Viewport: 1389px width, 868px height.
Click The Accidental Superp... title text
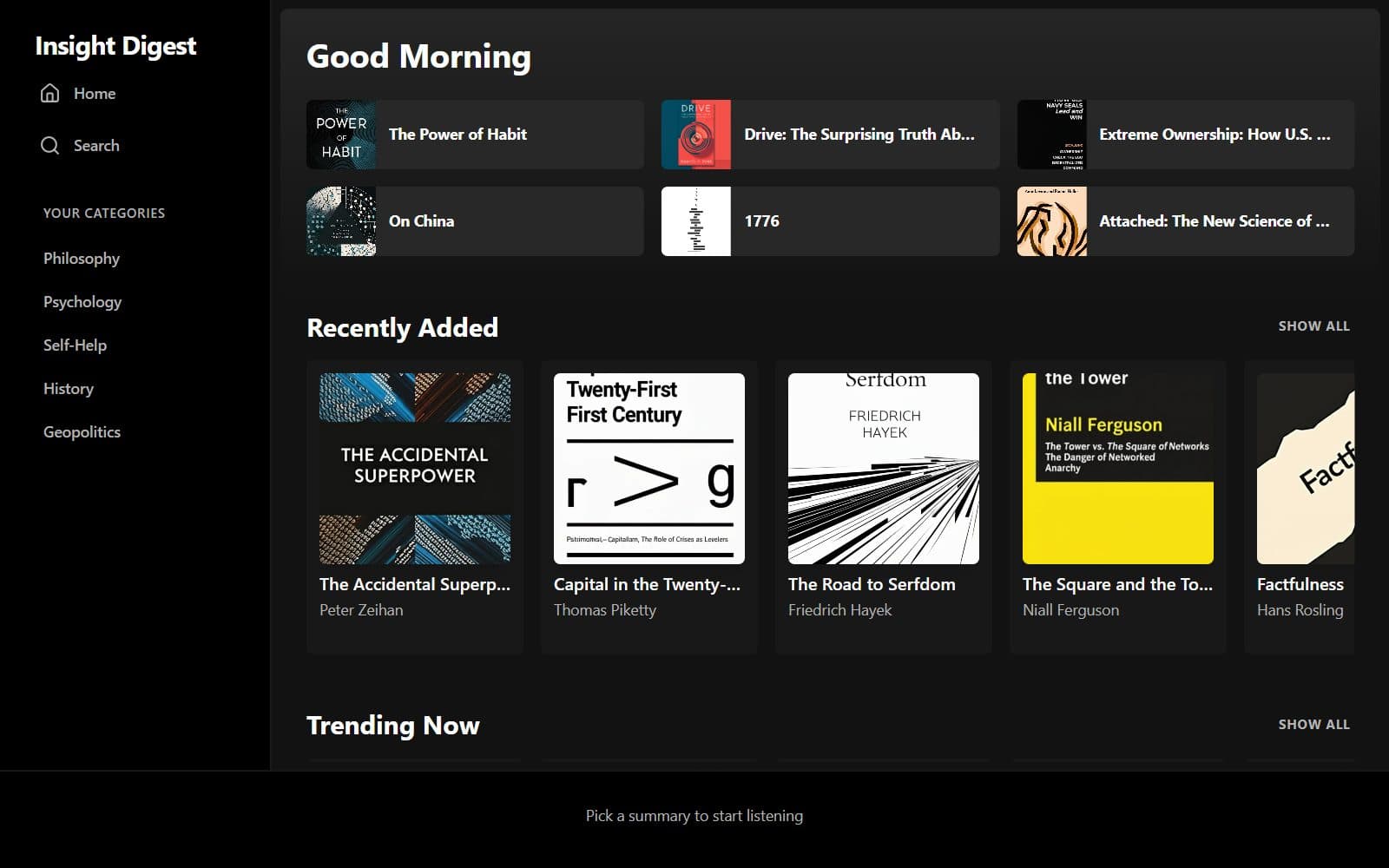[x=415, y=584]
